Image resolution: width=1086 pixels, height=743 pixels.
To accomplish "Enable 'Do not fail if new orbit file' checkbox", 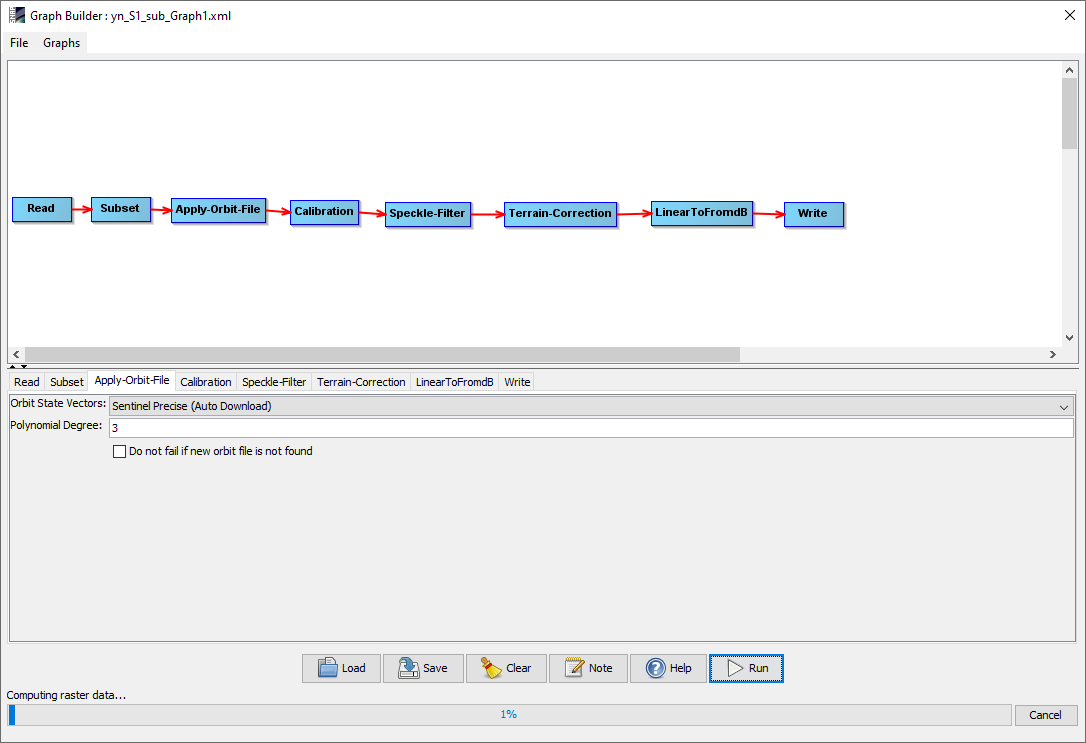I will coord(121,452).
